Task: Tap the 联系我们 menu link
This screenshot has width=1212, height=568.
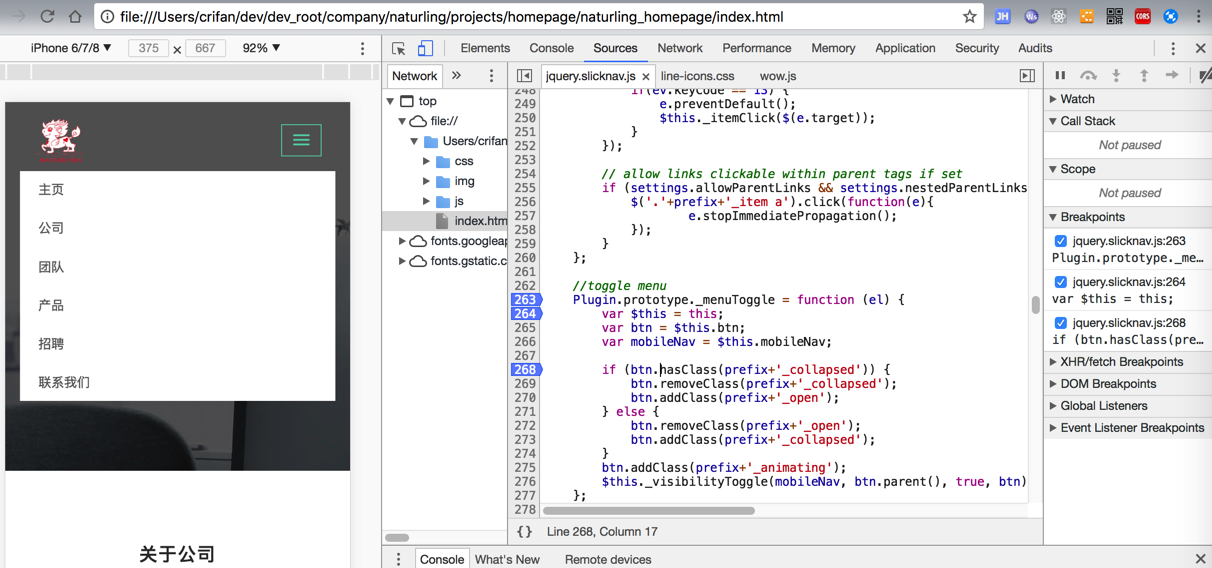Action: [64, 382]
